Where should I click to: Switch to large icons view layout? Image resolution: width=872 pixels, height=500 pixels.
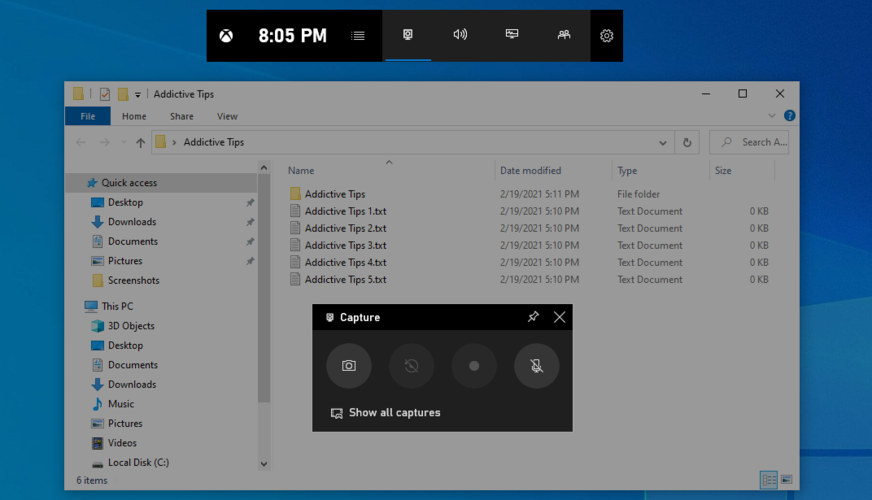tap(786, 479)
